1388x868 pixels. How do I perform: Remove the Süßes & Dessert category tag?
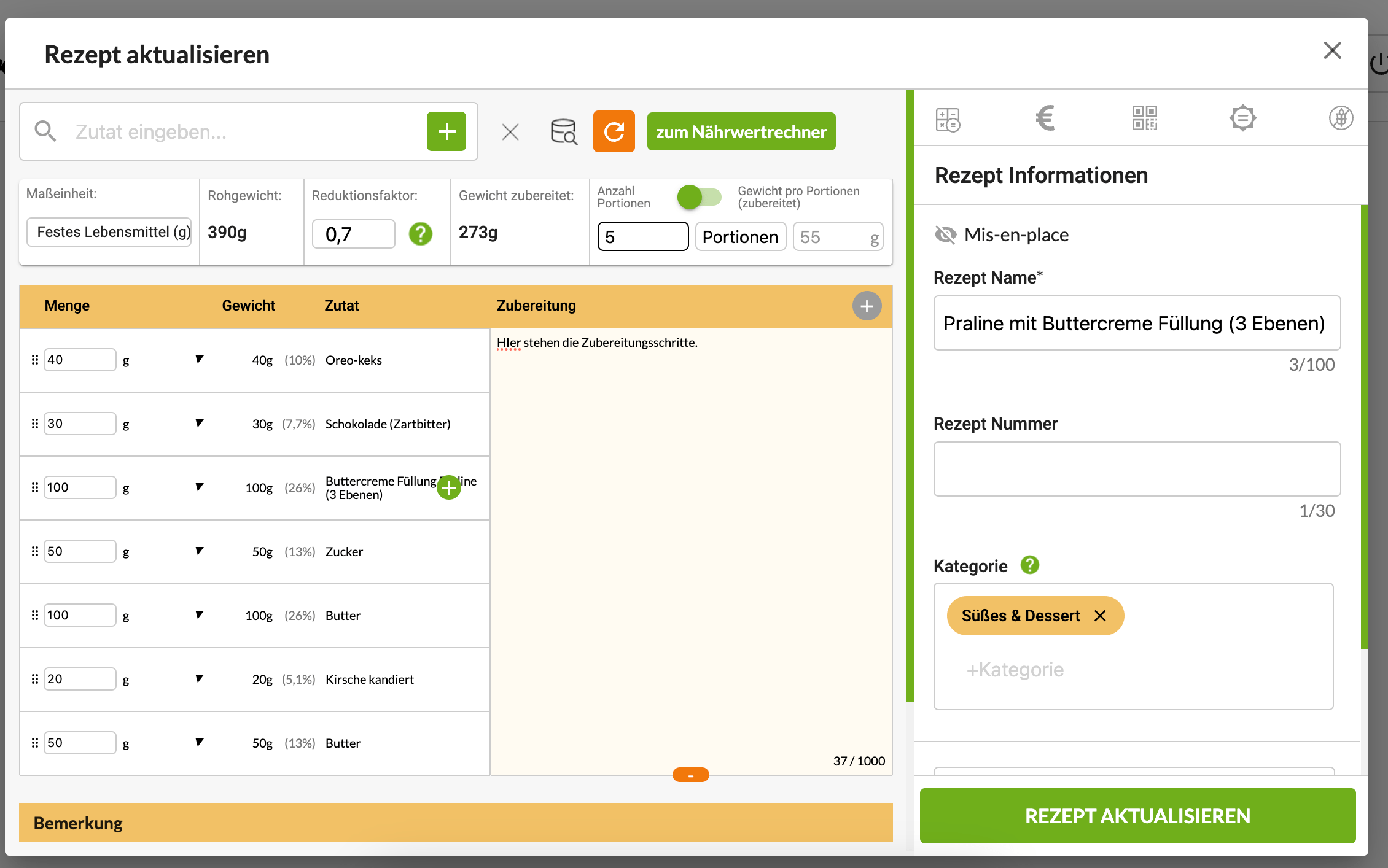(1100, 616)
